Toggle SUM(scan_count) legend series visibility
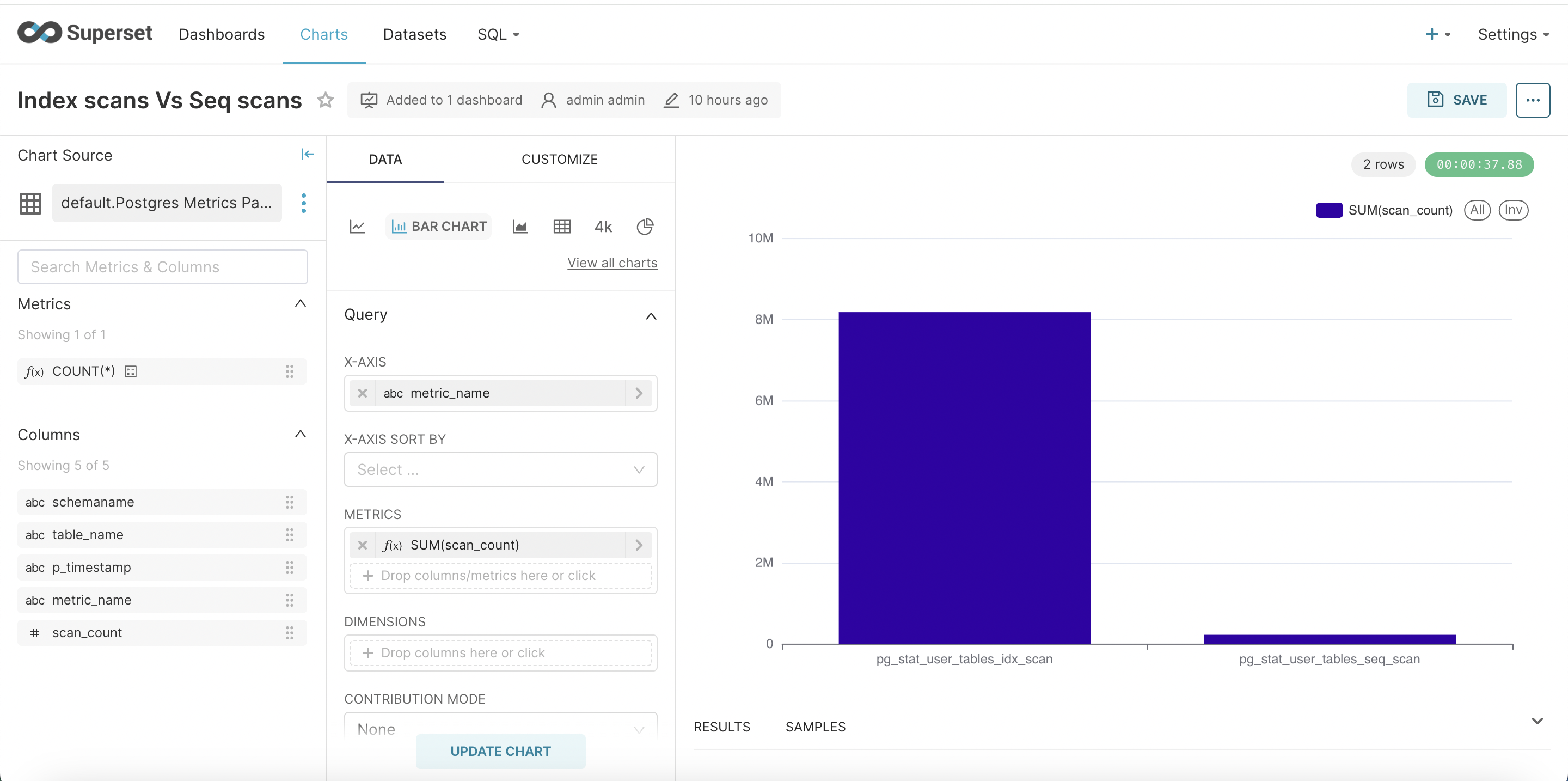 pyautogui.click(x=1383, y=210)
